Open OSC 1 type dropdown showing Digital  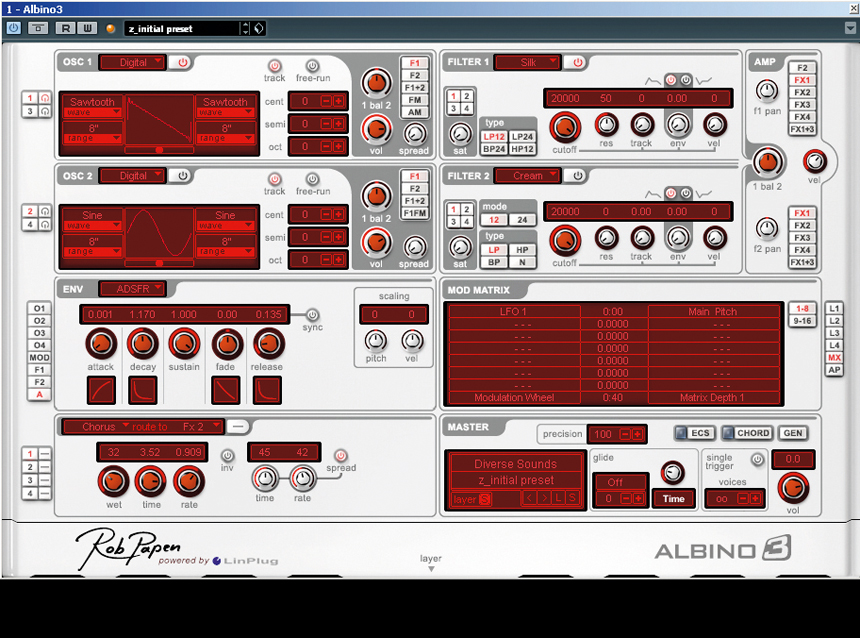tap(132, 63)
